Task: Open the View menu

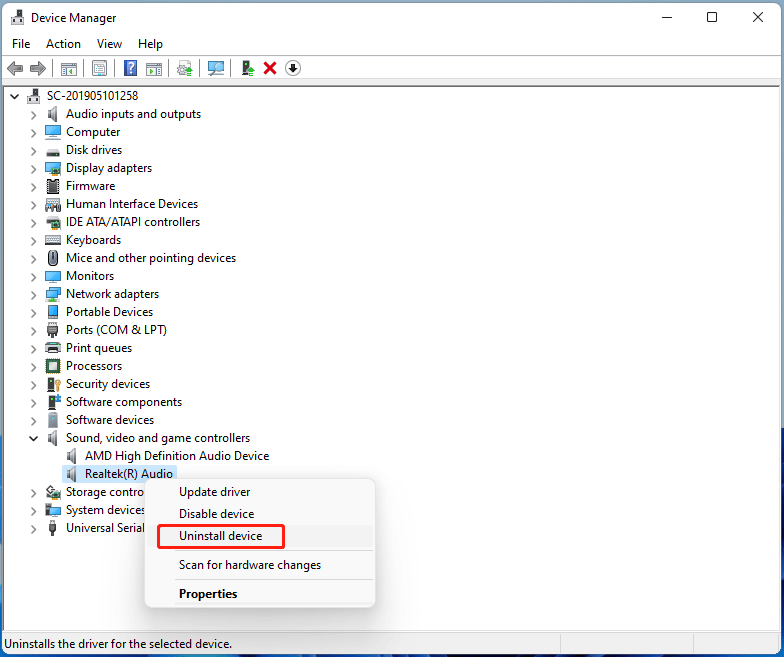Action: [110, 44]
